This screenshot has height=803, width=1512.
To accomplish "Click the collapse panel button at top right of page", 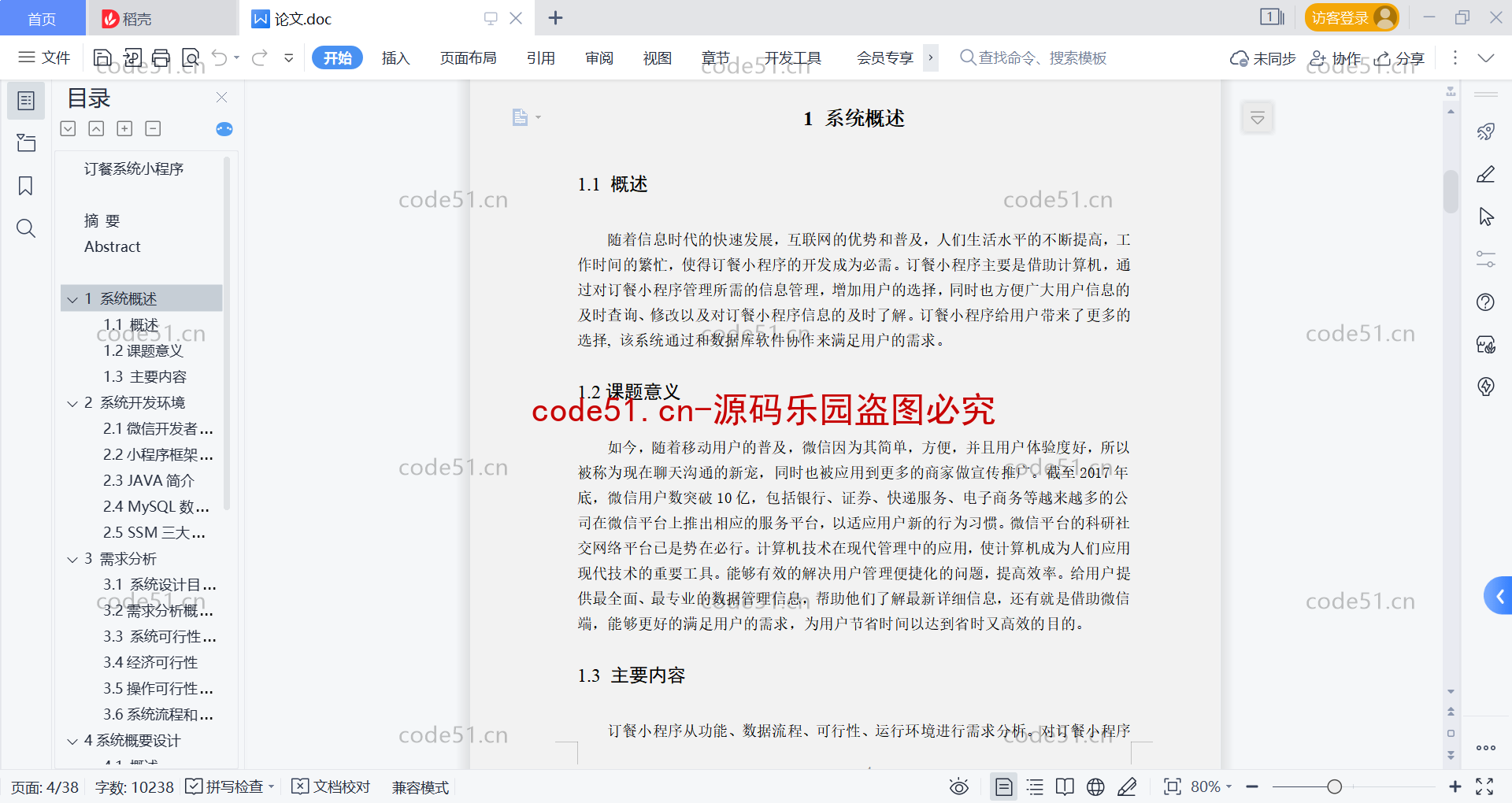I will click(1258, 118).
